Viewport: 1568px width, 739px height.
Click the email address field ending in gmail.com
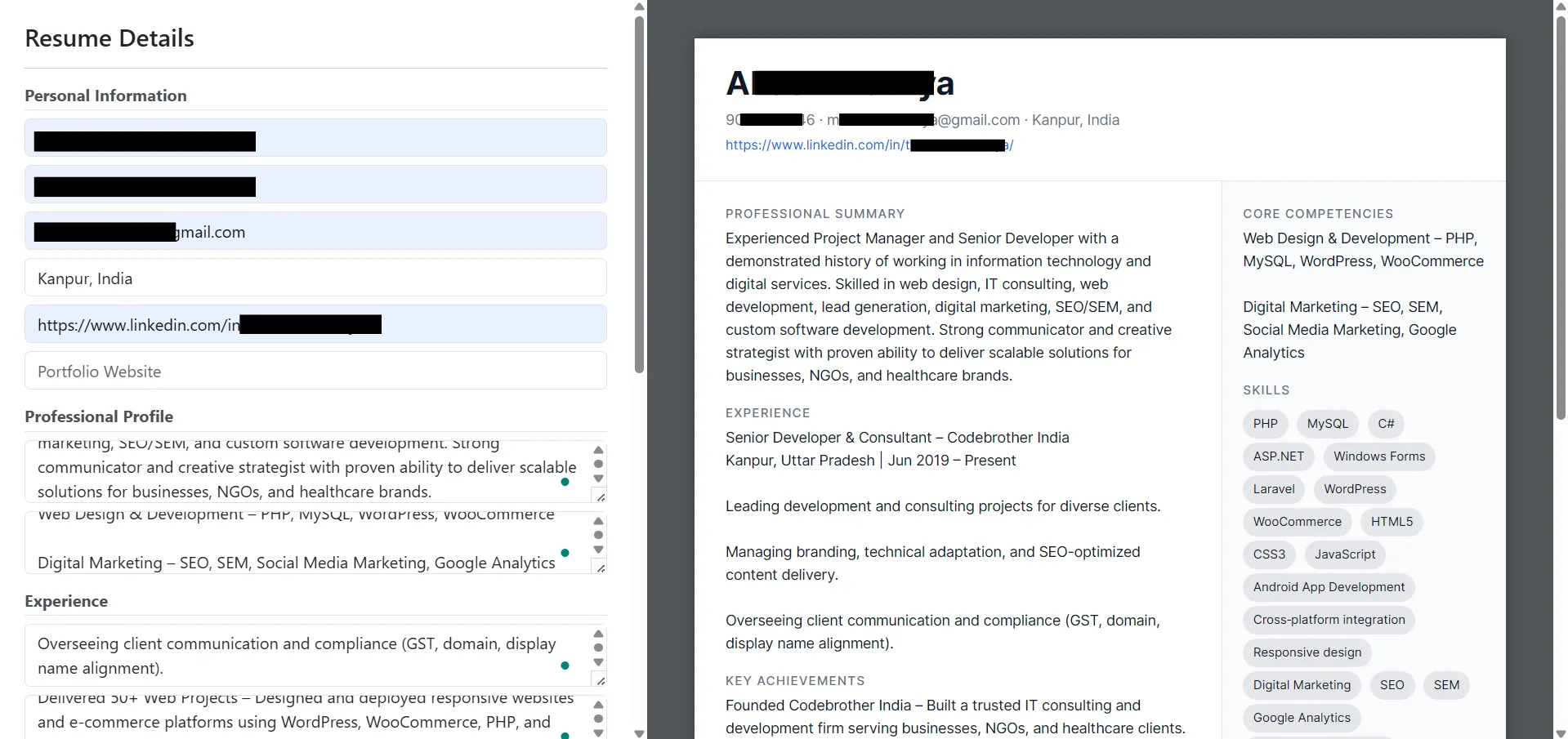315,231
